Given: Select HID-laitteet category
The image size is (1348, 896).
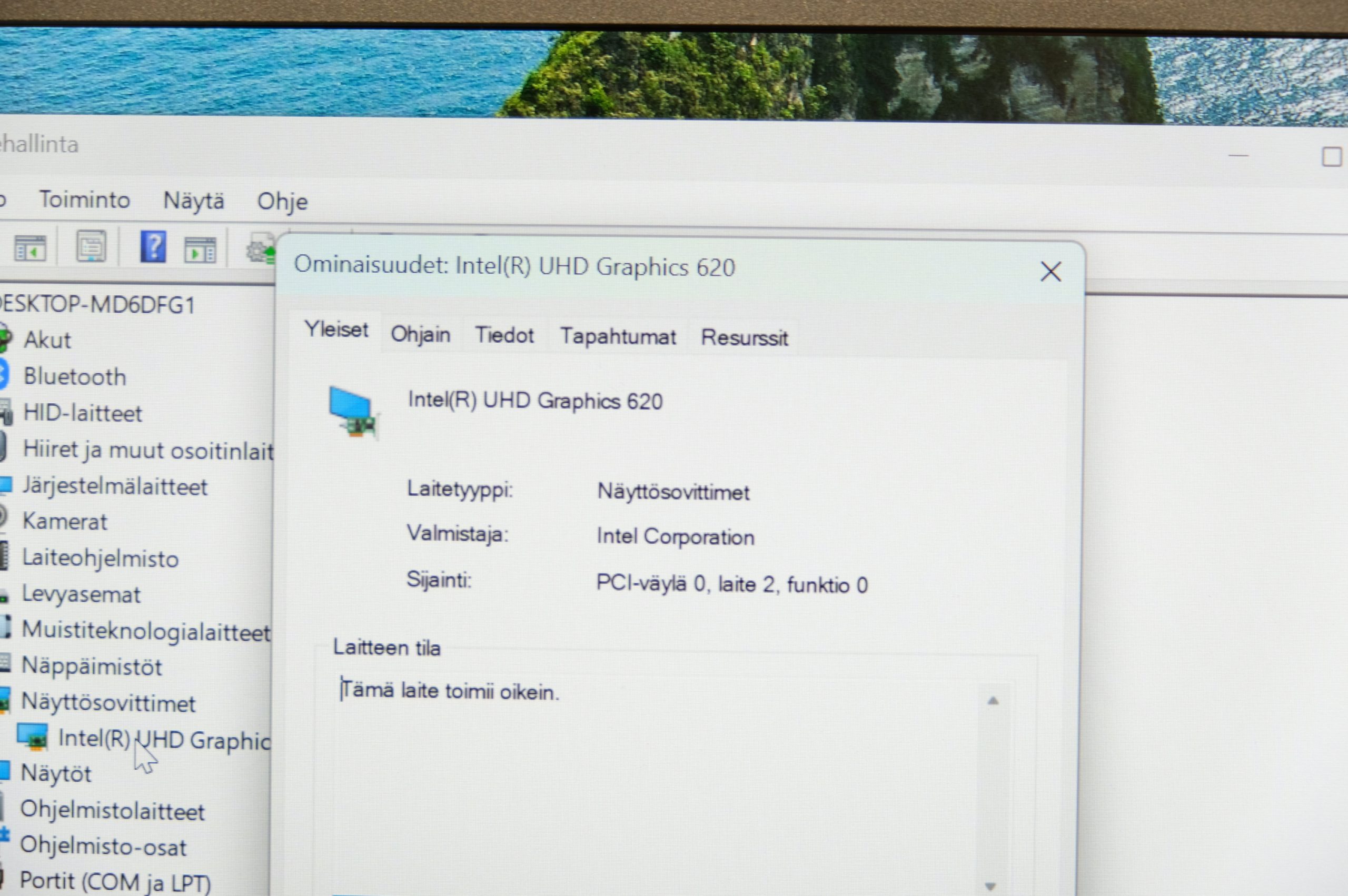Looking at the screenshot, I should click(82, 413).
